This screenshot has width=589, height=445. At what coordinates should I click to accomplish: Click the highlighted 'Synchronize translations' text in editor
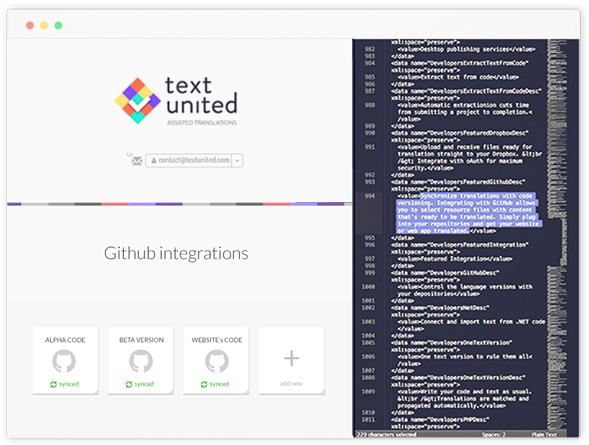coord(468,213)
